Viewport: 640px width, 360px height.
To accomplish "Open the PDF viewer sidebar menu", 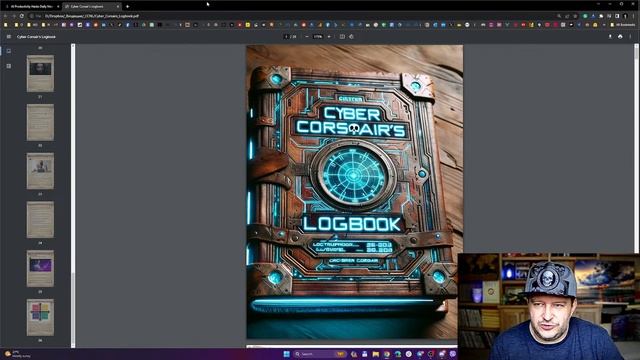I will coord(9,37).
